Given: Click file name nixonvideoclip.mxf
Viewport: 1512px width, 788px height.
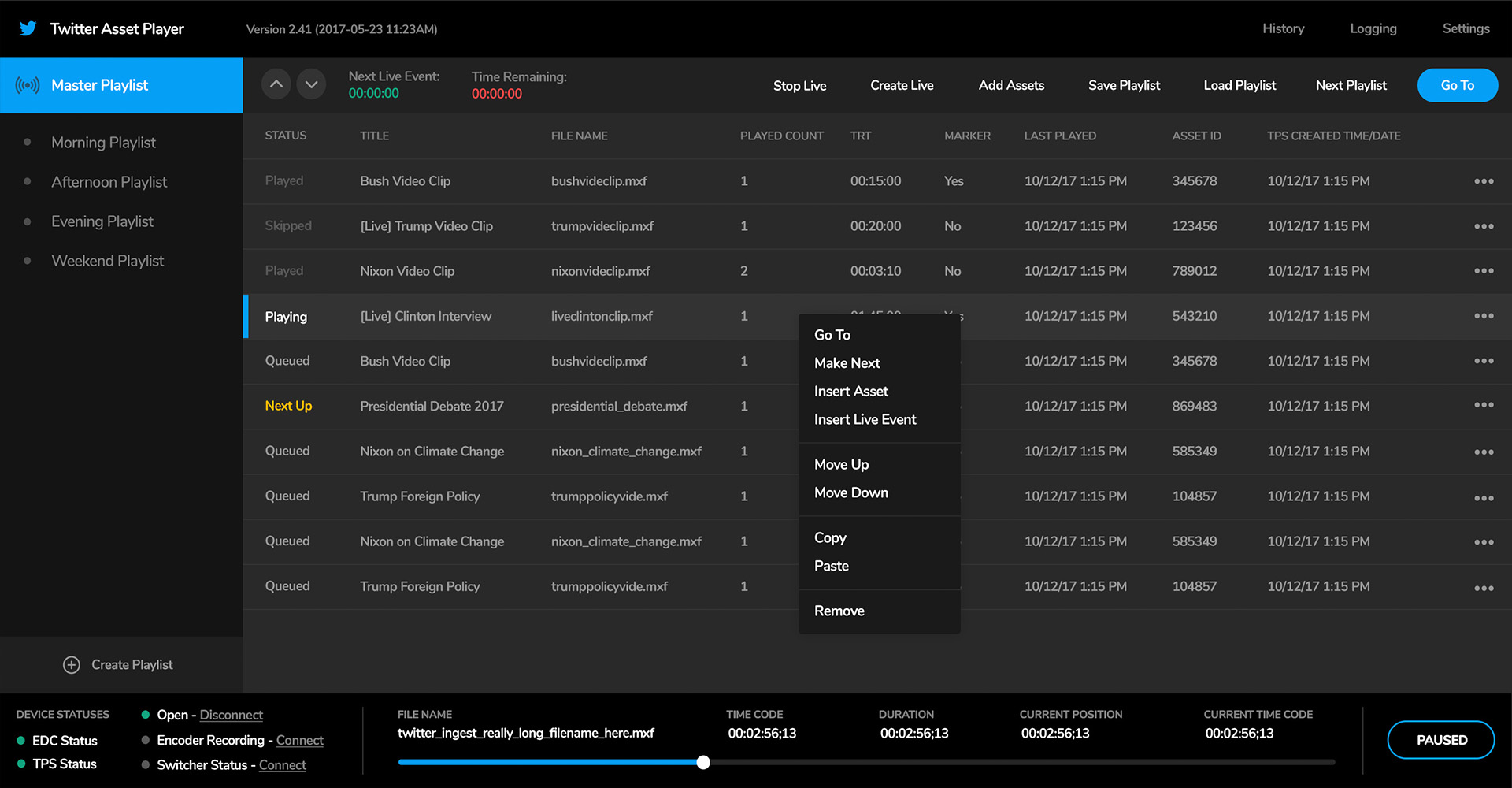Looking at the screenshot, I should coord(601,271).
